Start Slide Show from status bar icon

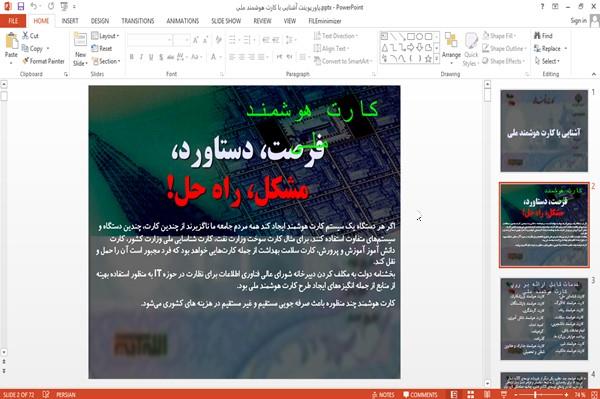[504, 394]
